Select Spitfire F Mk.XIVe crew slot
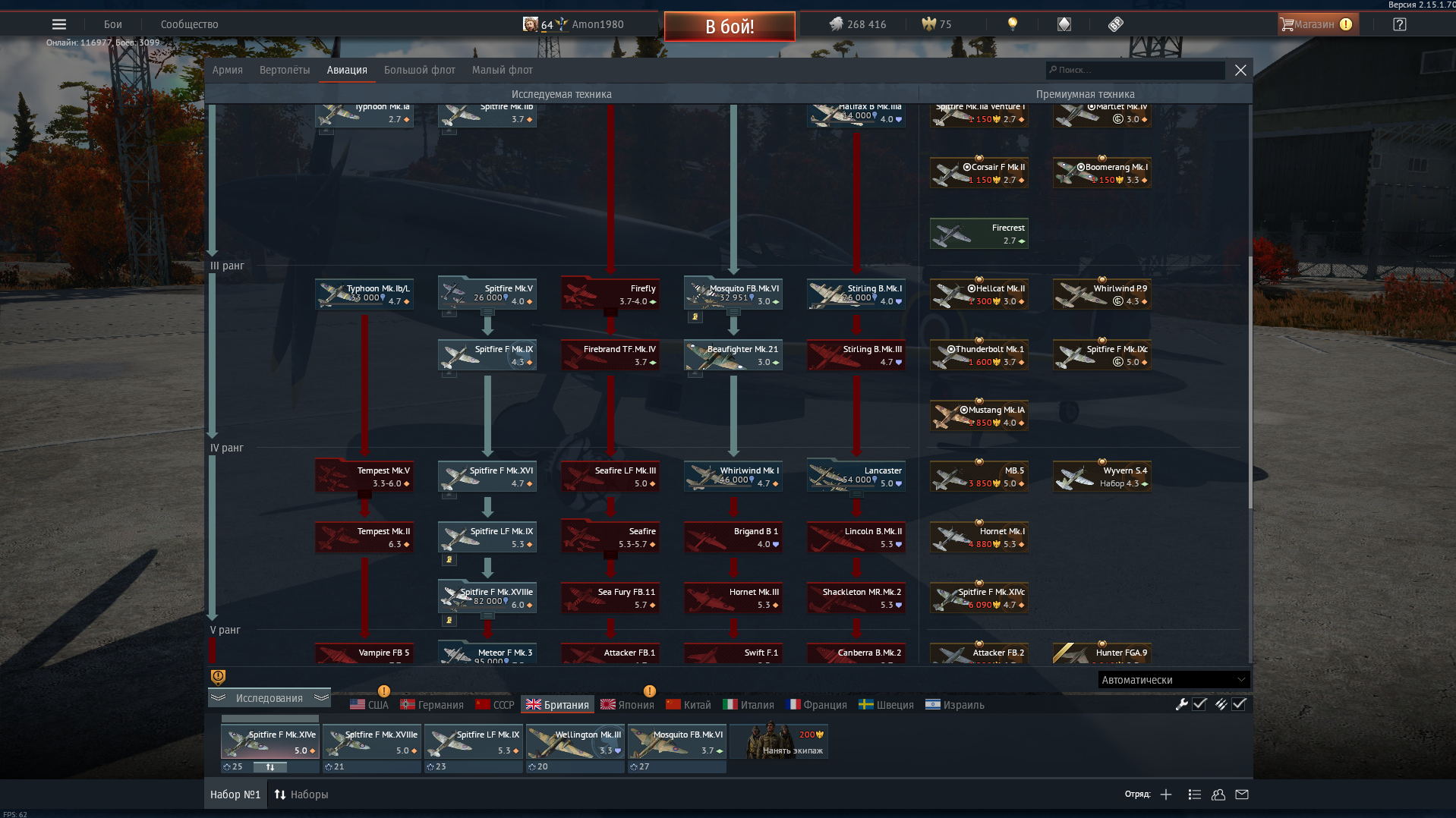 coord(270,742)
